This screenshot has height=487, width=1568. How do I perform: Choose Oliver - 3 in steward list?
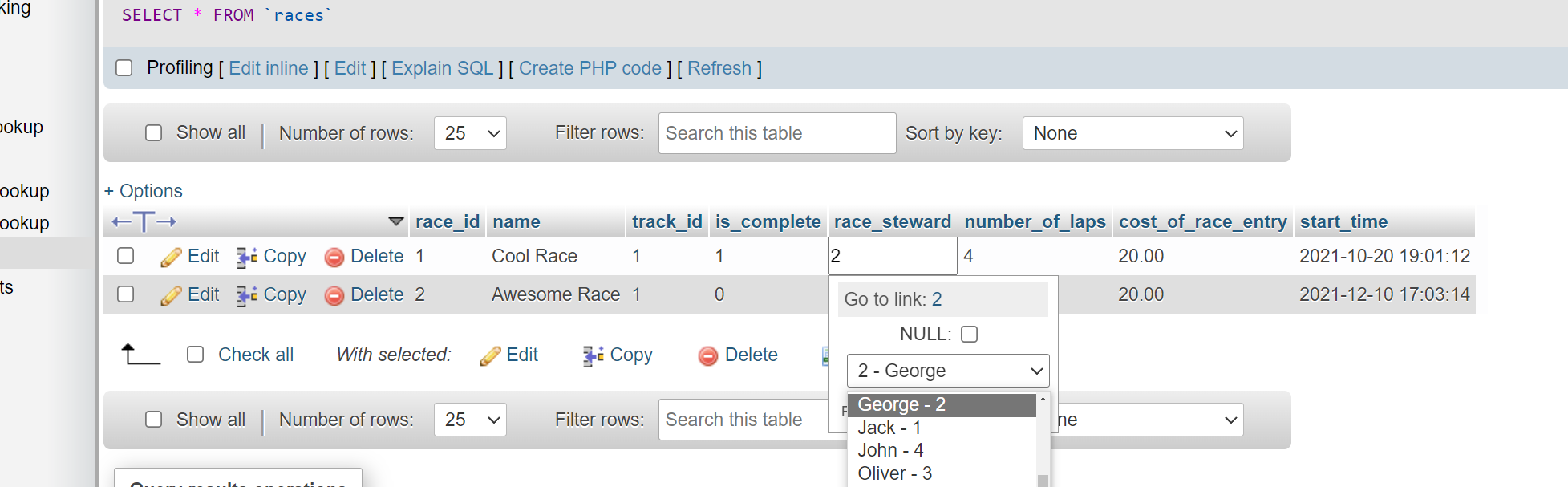[942, 473]
